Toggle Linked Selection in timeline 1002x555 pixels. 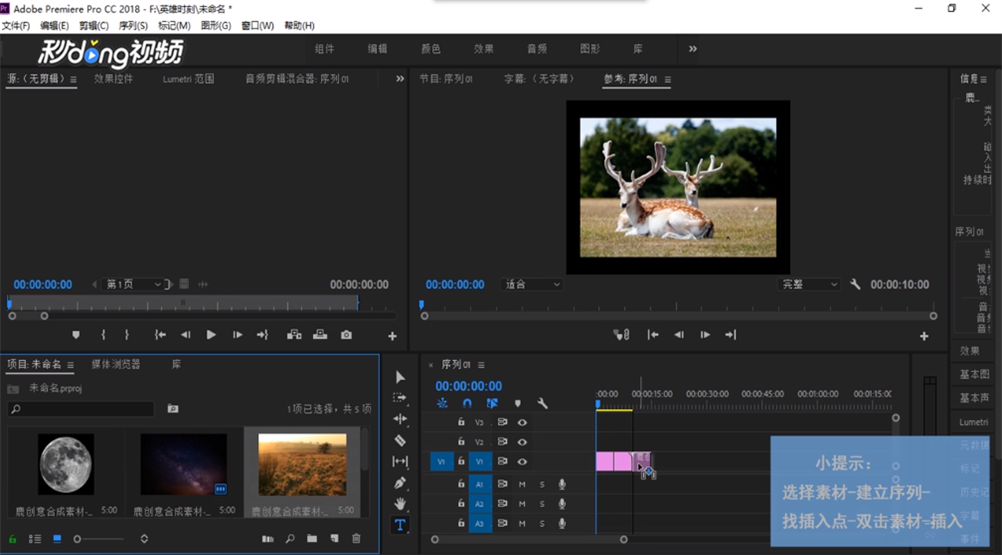(x=492, y=404)
